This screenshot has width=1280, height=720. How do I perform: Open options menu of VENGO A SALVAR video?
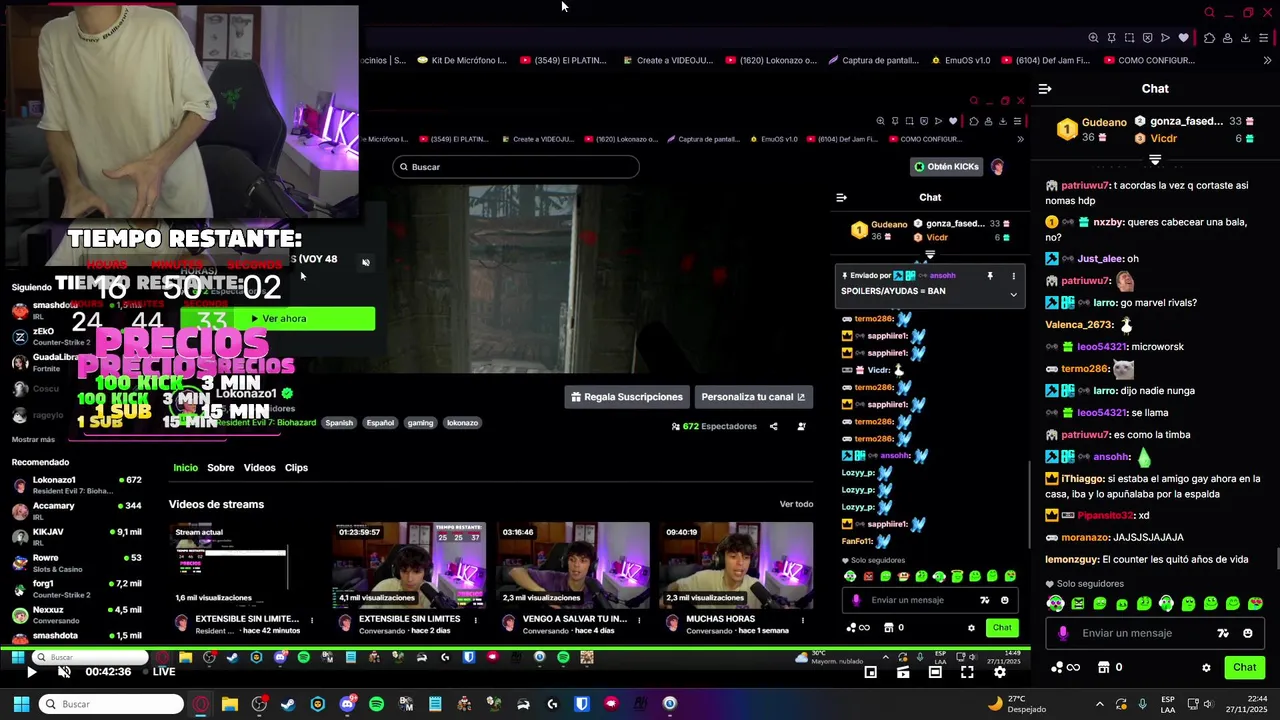[639, 621]
